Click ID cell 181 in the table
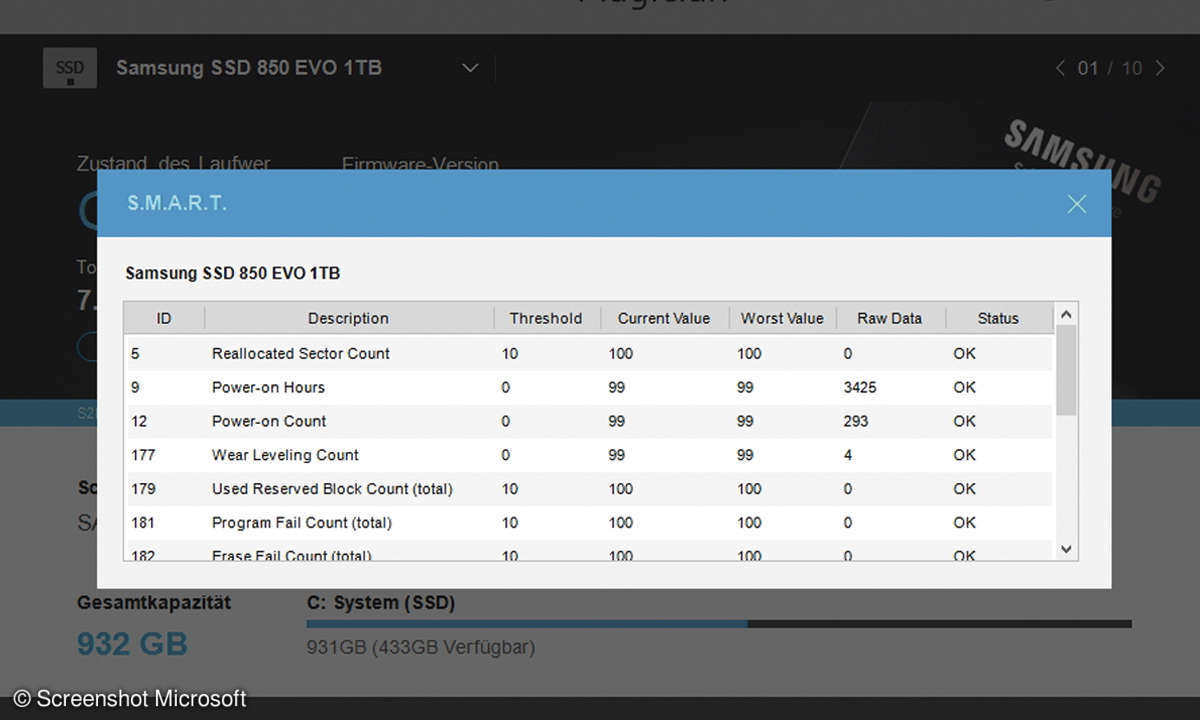 pyautogui.click(x=143, y=523)
